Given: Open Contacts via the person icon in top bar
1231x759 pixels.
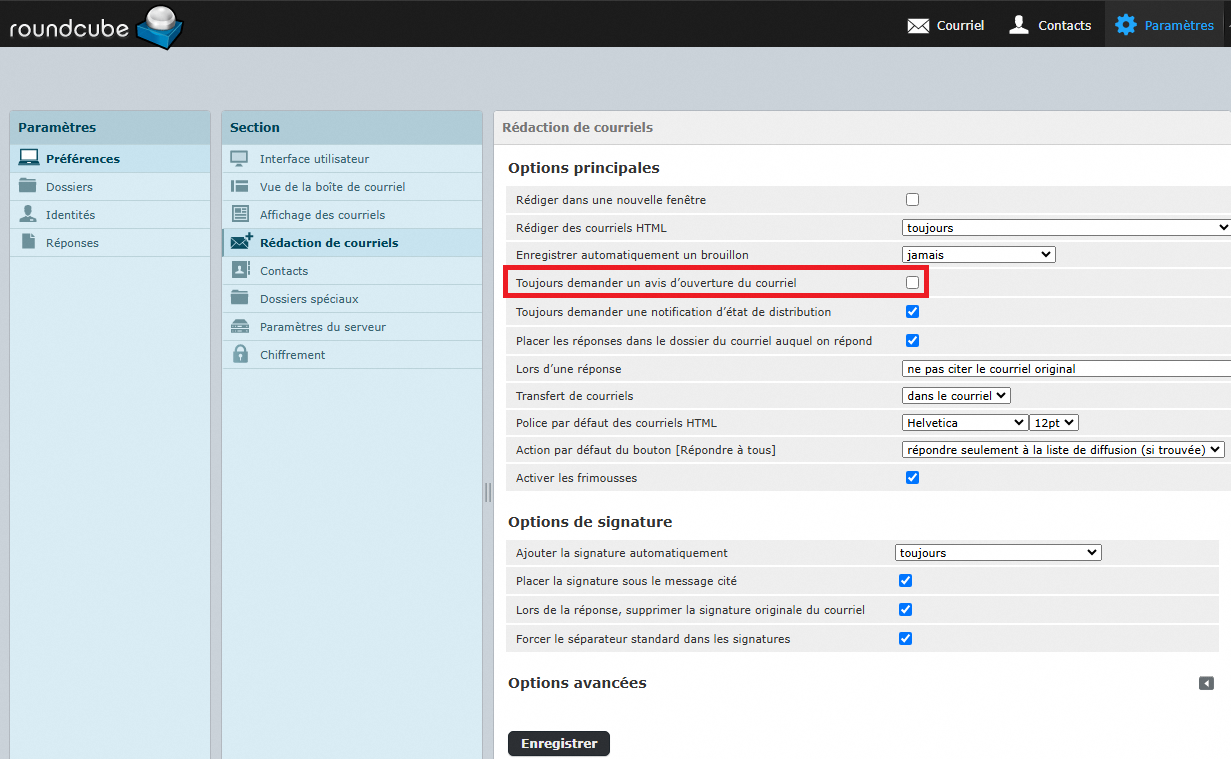Looking at the screenshot, I should coord(1019,24).
